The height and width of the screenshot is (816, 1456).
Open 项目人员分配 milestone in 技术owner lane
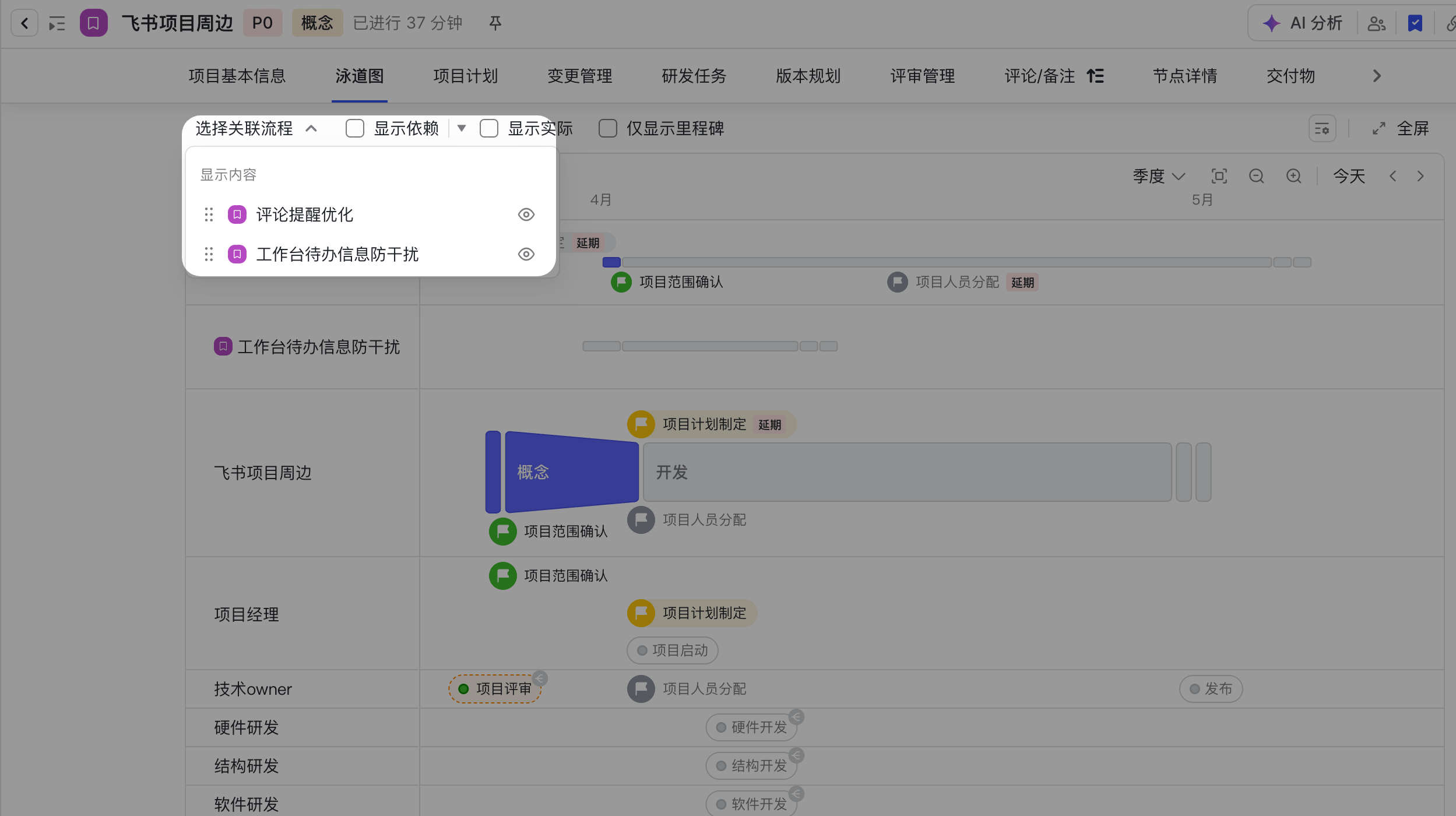[x=687, y=689]
